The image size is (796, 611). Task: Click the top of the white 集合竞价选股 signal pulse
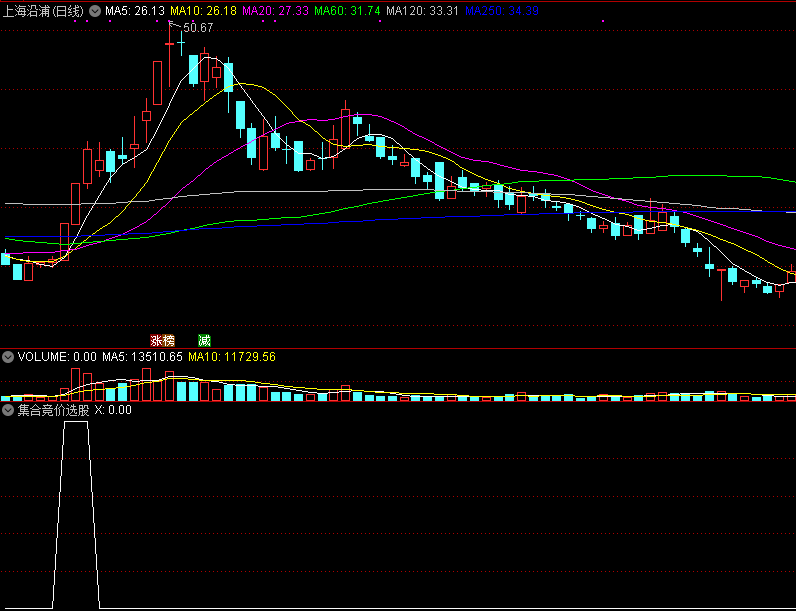click(76, 422)
